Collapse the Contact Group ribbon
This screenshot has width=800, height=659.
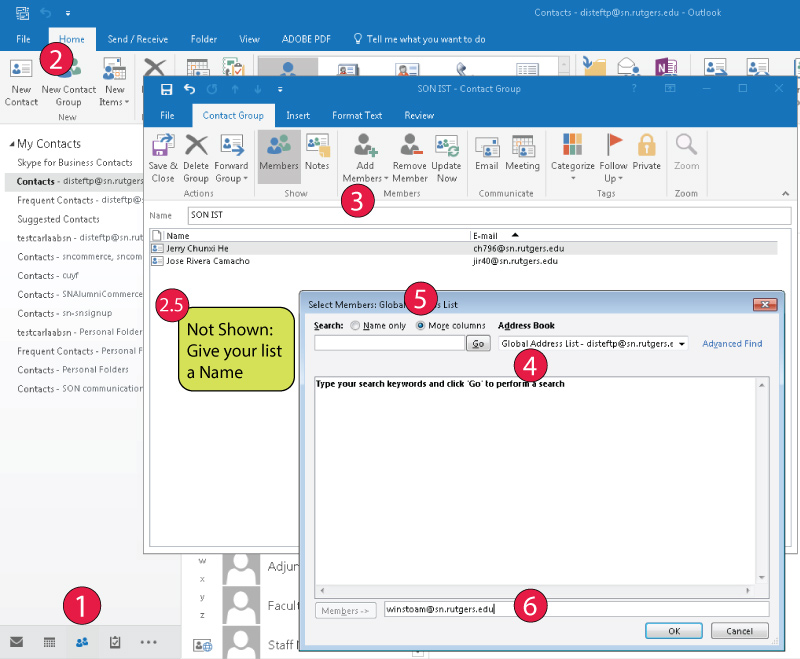pyautogui.click(x=785, y=193)
